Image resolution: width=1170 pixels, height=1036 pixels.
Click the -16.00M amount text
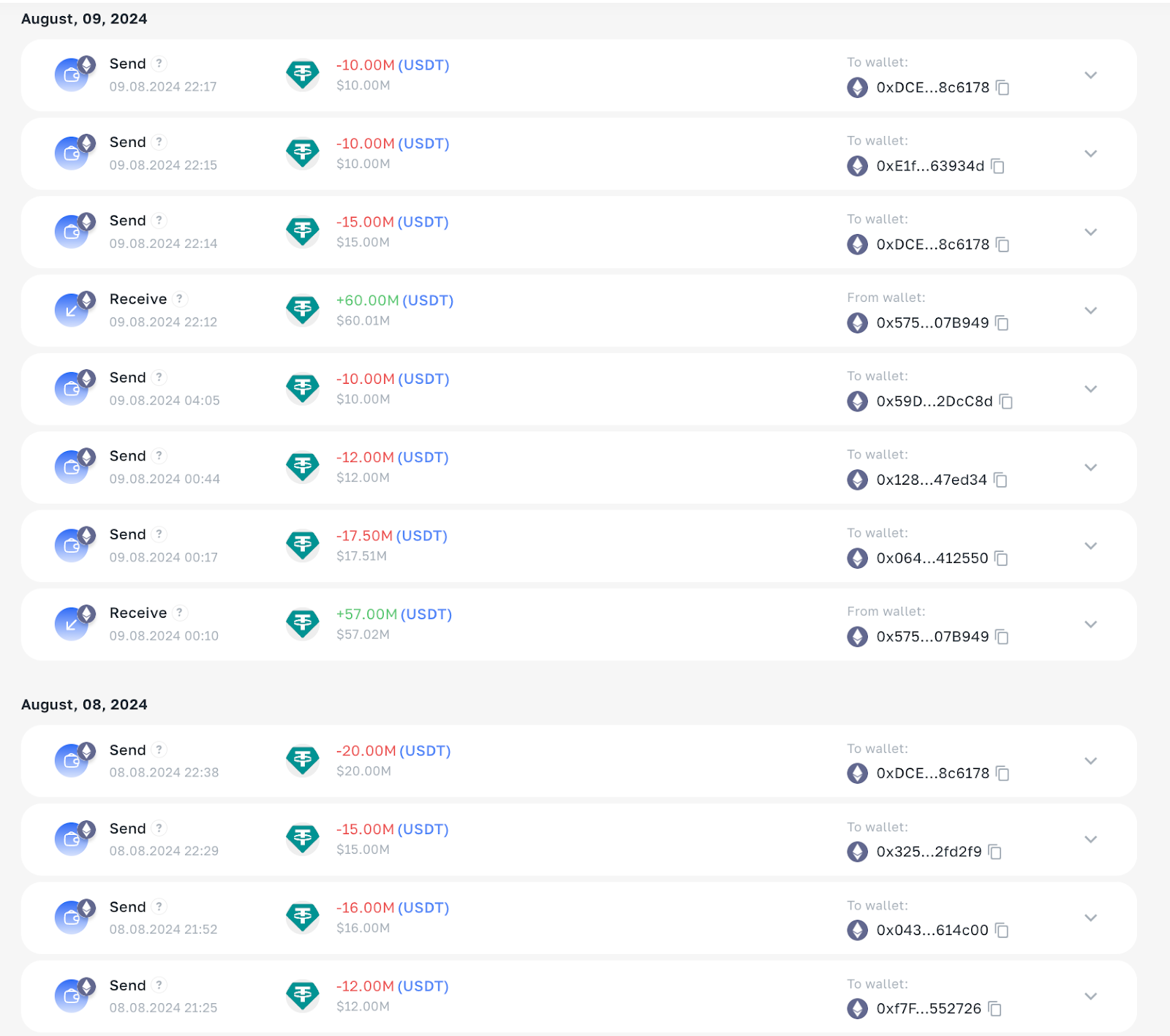click(365, 907)
